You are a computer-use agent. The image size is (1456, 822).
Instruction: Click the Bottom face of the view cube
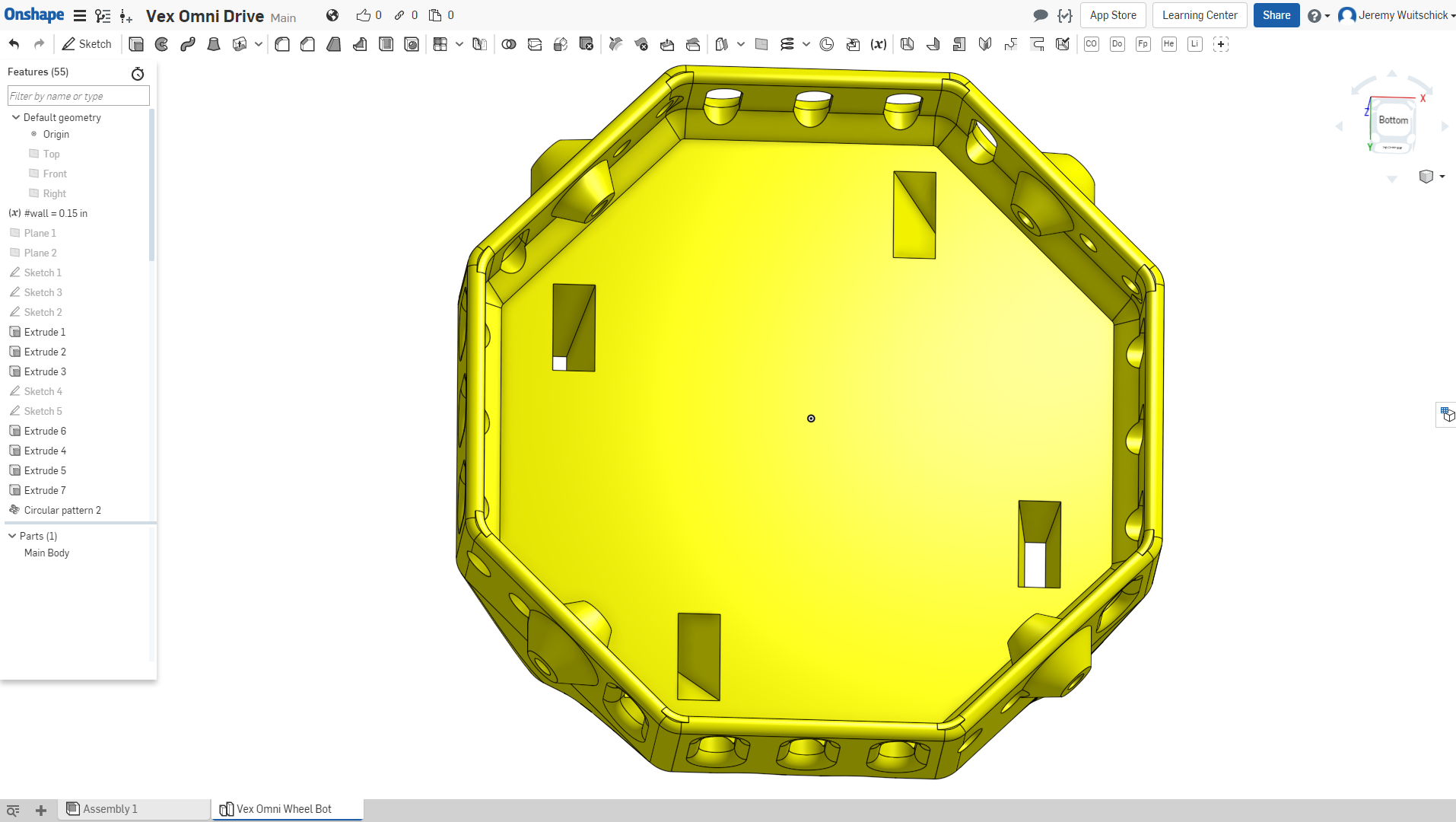tap(1393, 120)
